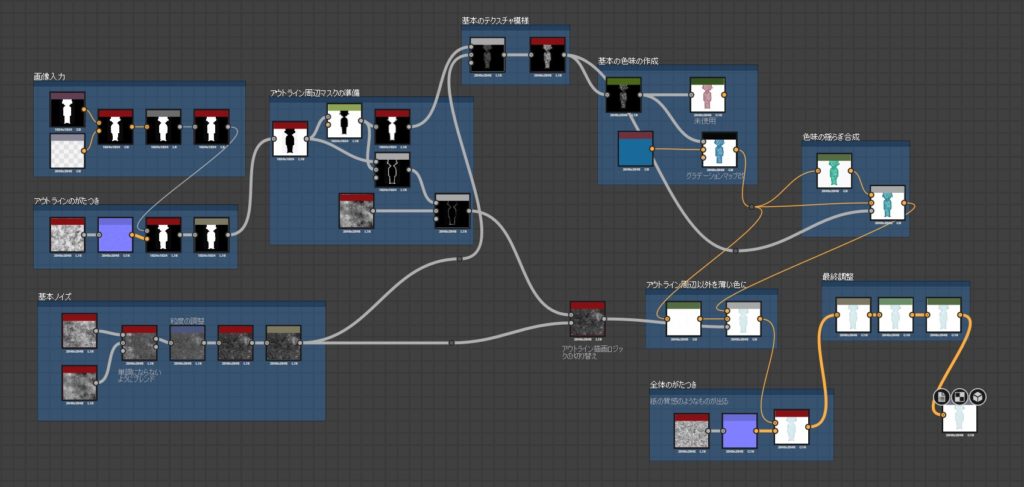Select the pink figure node labeled 未使用

click(706, 97)
